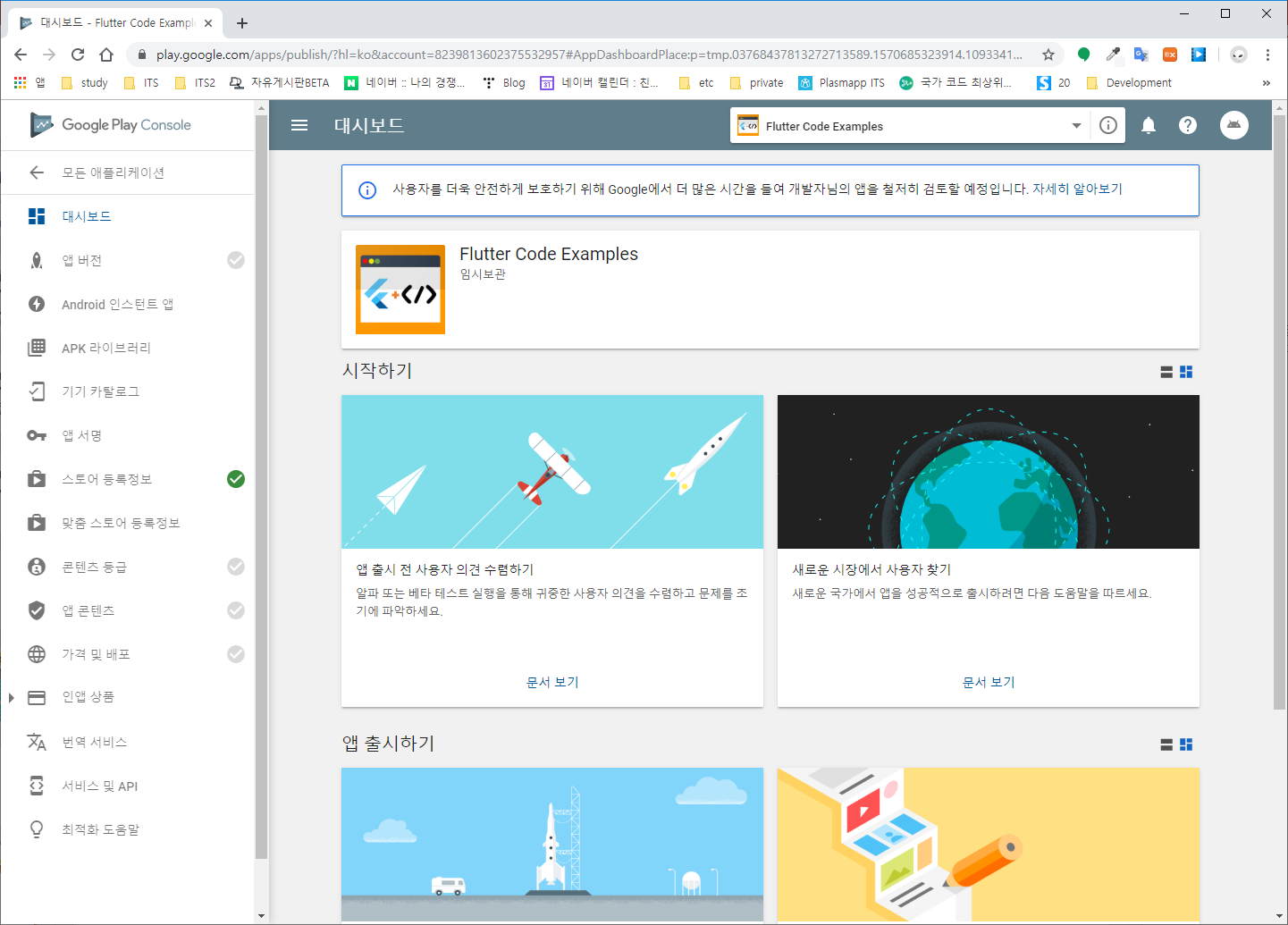Click the sidebar scrollbar down arrow
The height and width of the screenshot is (925, 1288).
[261, 915]
